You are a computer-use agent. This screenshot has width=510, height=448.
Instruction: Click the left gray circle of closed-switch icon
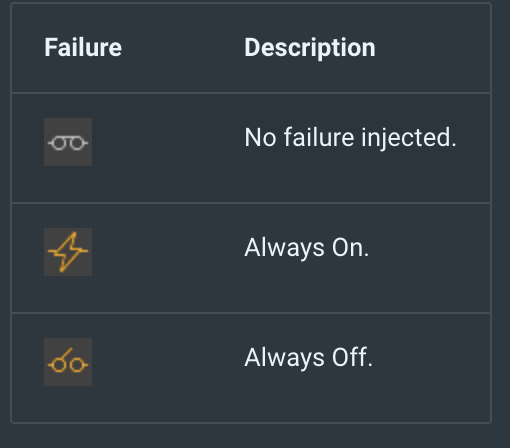tap(59, 143)
